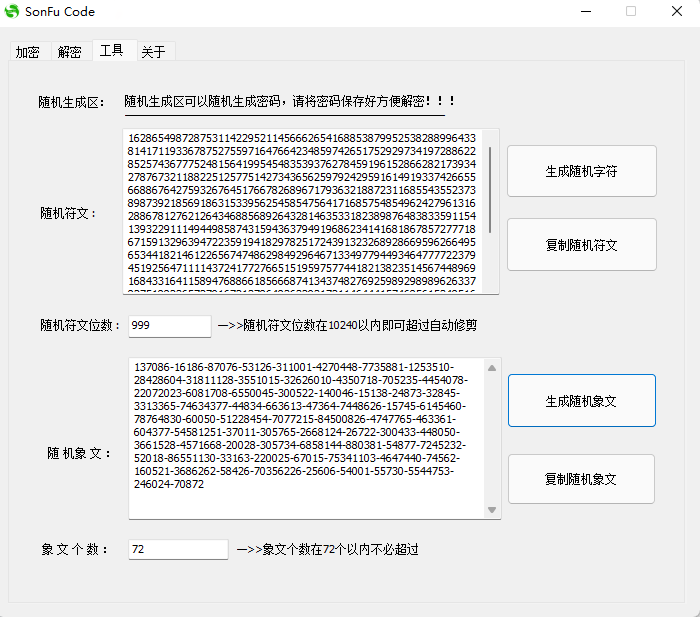Select the 工具 tab
This screenshot has height=617, width=700.
(x=112, y=51)
